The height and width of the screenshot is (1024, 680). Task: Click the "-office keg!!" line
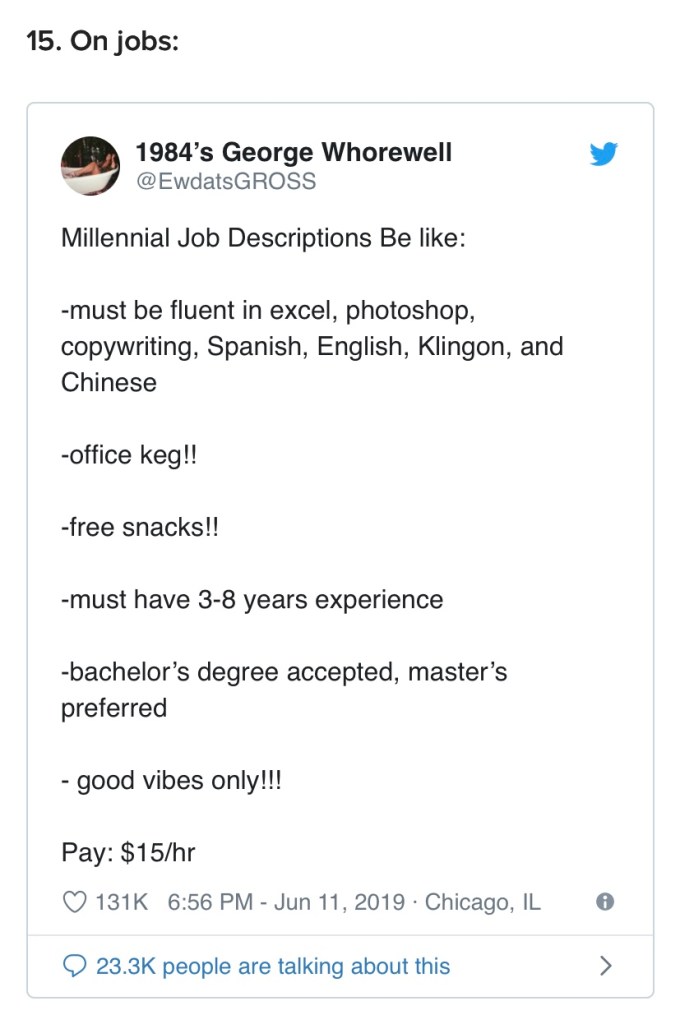[129, 454]
